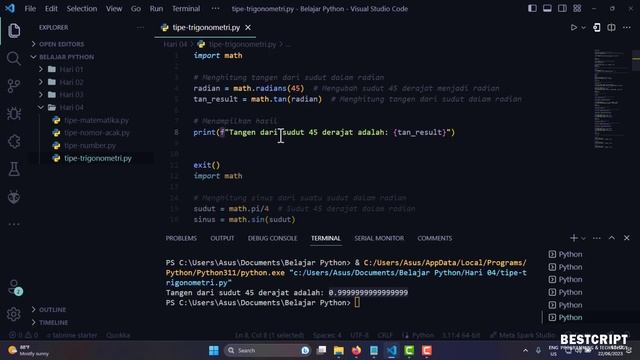Close the terminal panel

(627, 238)
